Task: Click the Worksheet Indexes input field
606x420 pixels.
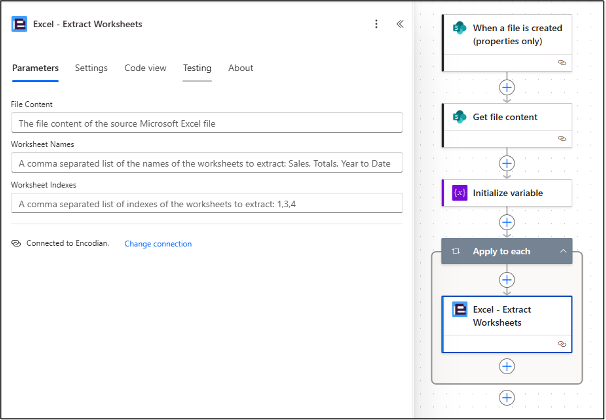Action: pos(207,203)
